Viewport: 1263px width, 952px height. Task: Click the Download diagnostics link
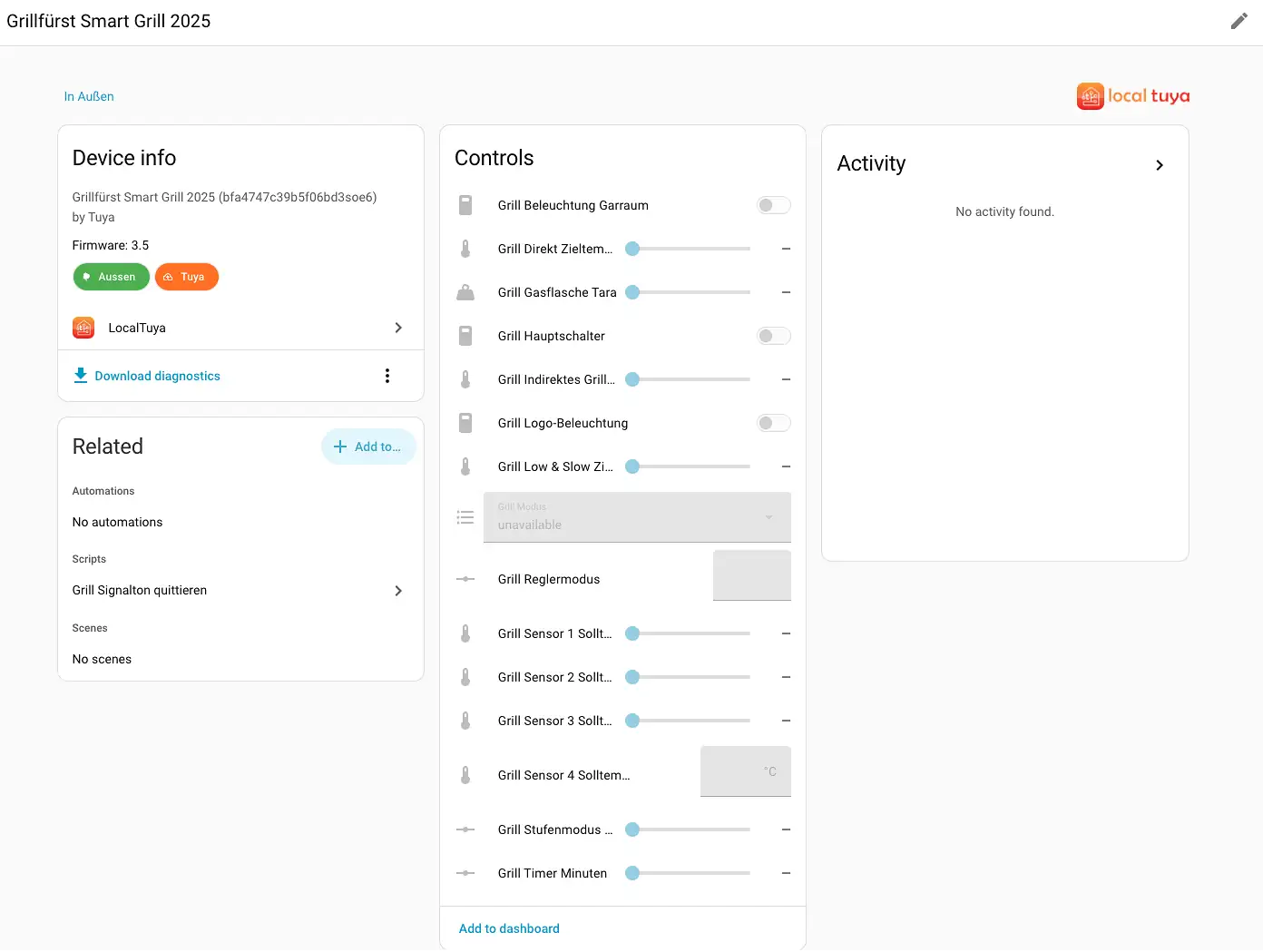click(x=158, y=376)
